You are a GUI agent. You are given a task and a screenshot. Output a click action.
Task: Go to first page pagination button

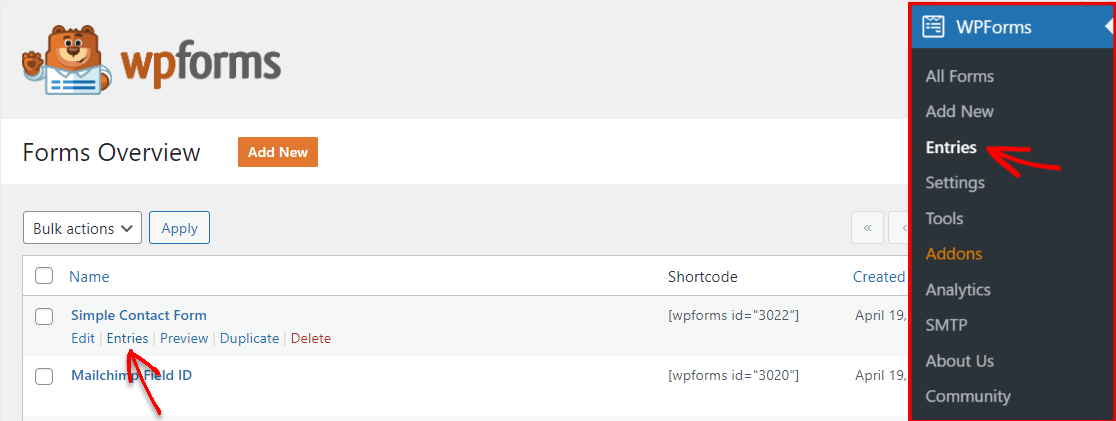click(x=867, y=228)
